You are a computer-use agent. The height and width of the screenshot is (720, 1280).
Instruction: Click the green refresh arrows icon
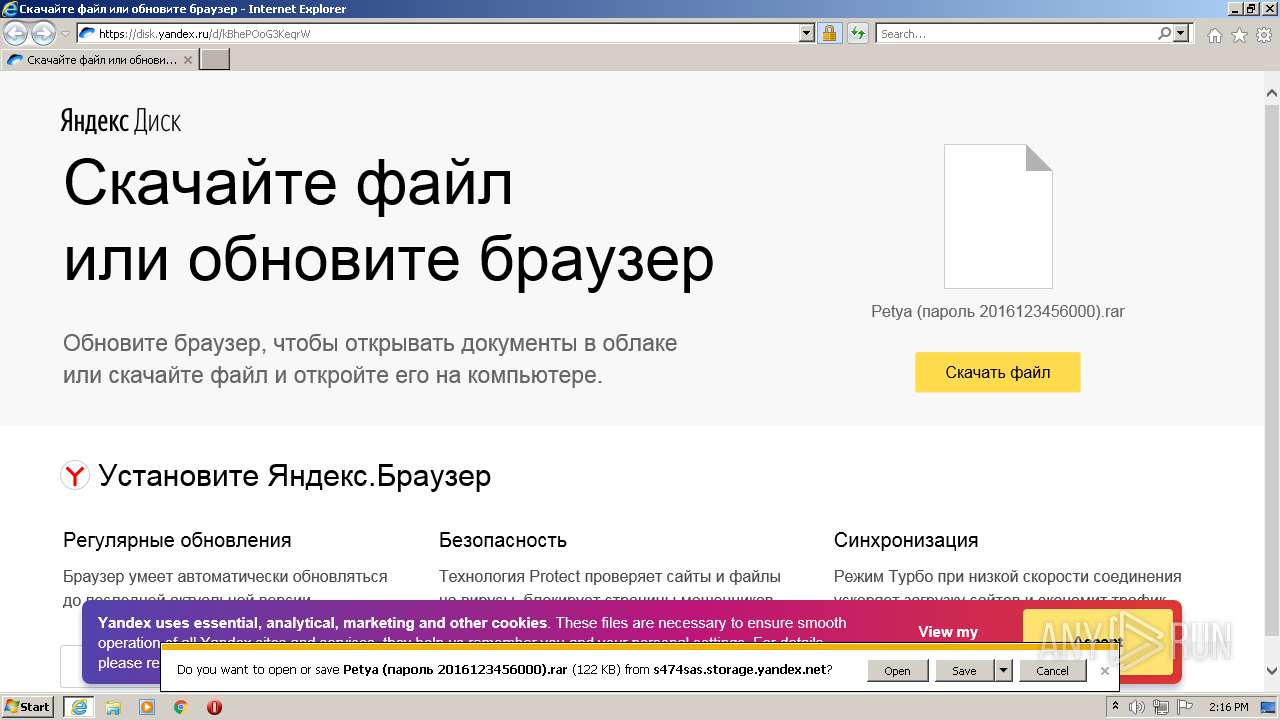(x=857, y=33)
